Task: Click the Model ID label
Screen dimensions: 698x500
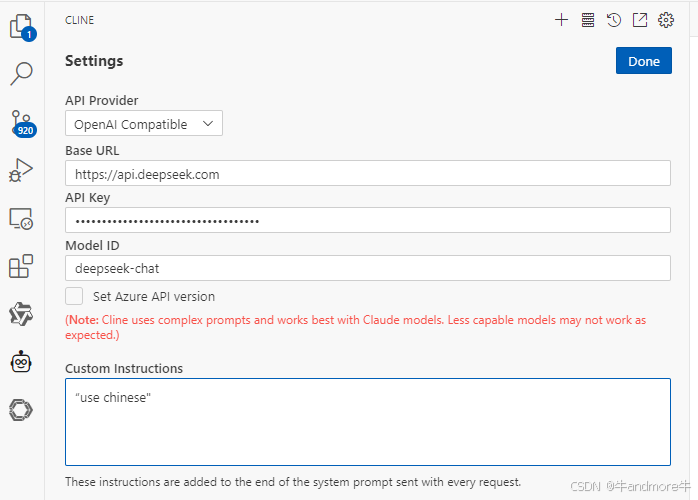Action: [92, 245]
